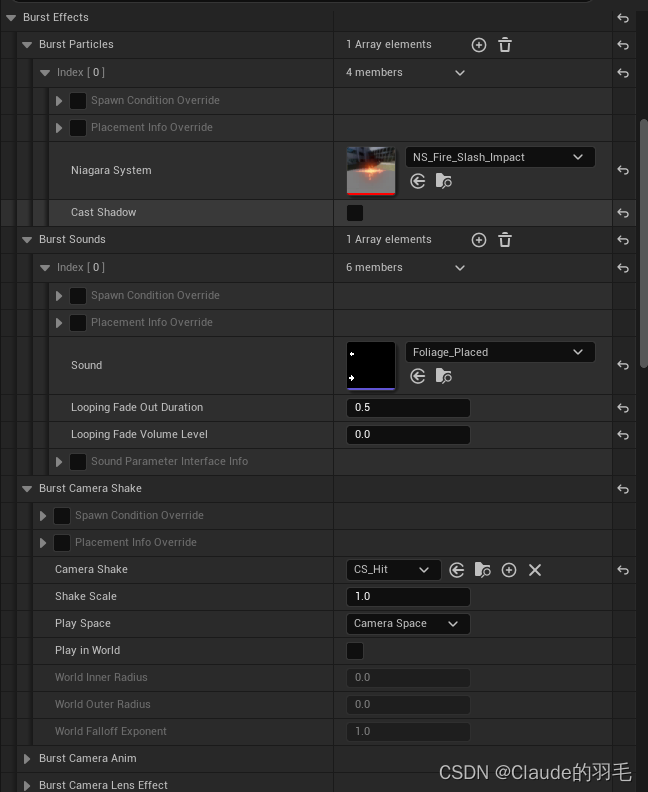Viewport: 648px width, 792px height.
Task: Use selected asset for Camera Shake class
Action: coord(457,570)
